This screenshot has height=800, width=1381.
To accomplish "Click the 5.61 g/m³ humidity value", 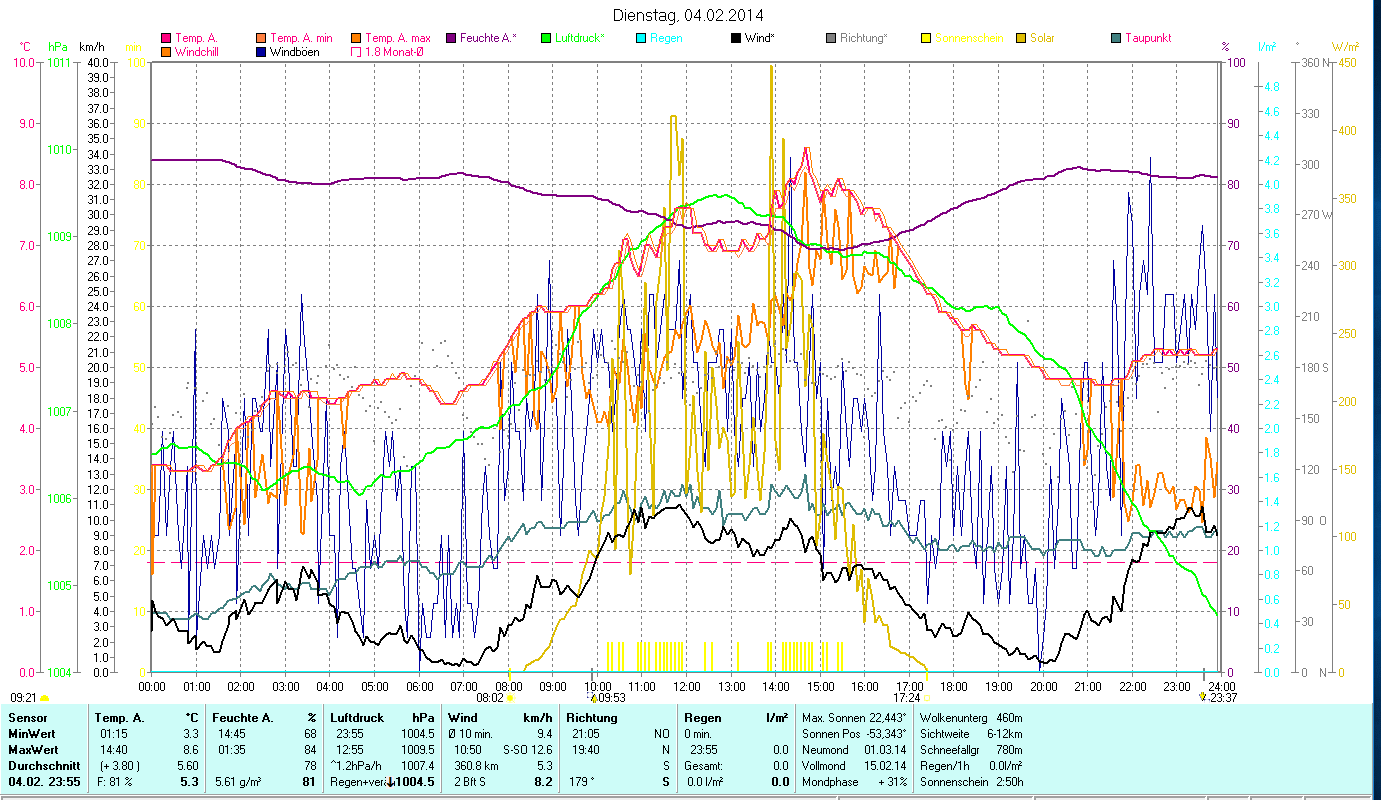I will coord(237,782).
